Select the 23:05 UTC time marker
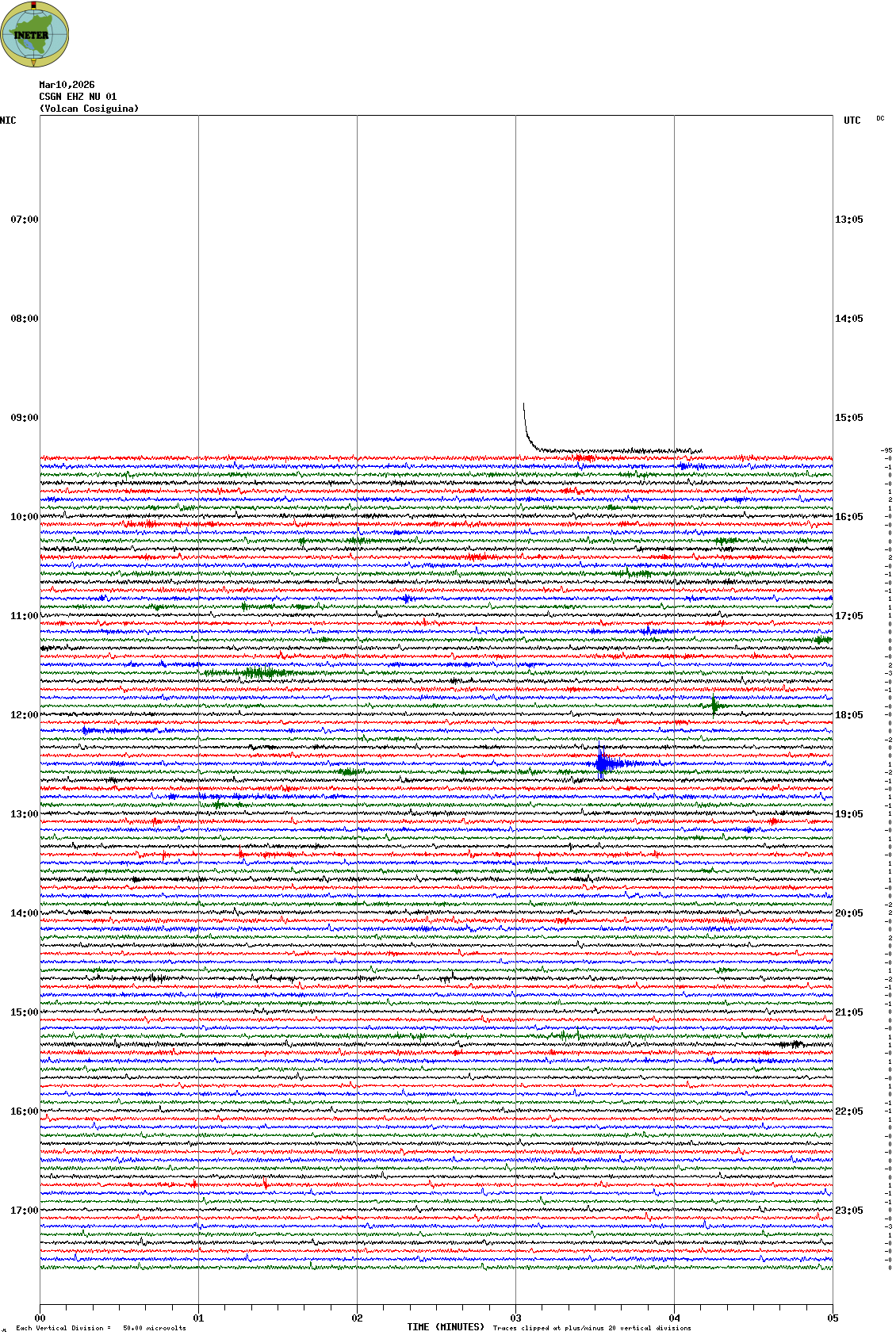Viewport: 896px width, 1339px height. tap(848, 1211)
